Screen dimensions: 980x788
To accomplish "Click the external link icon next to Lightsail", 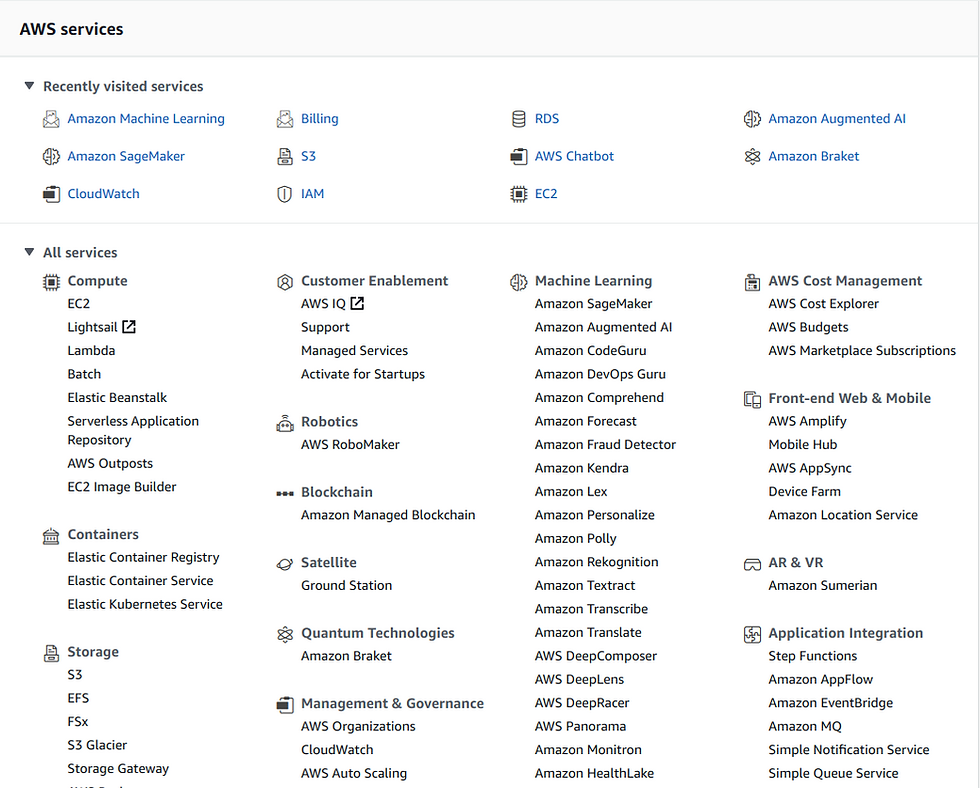I will [x=129, y=327].
